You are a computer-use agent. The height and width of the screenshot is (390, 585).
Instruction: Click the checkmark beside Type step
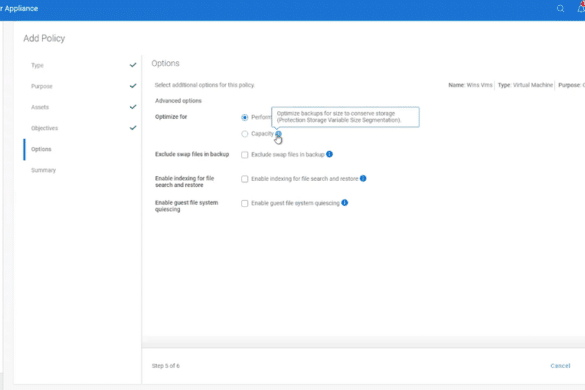(133, 65)
